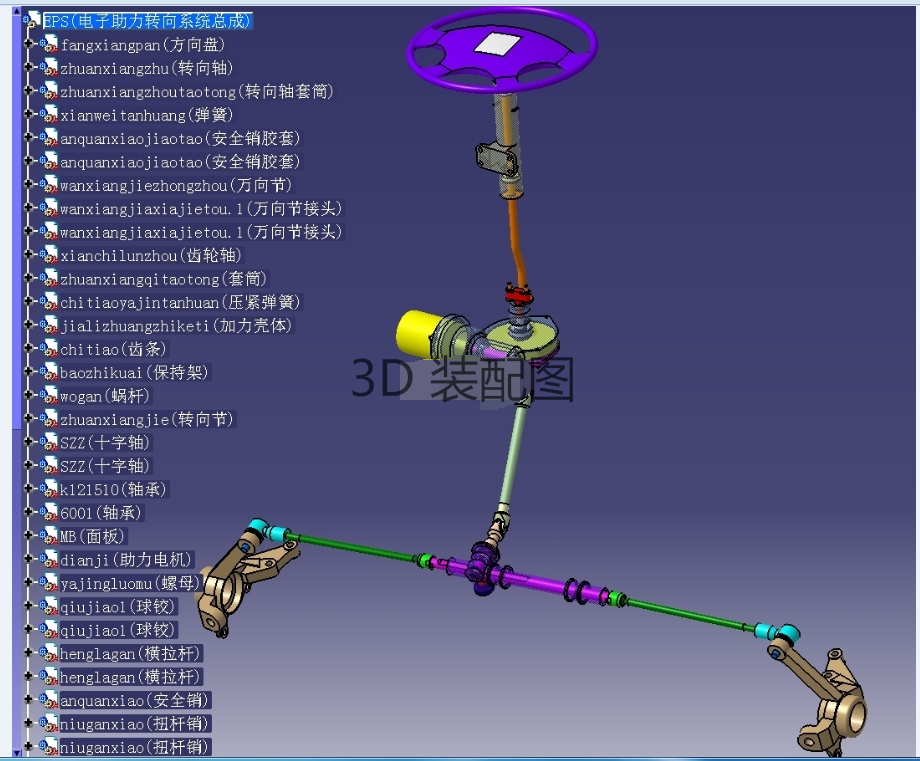Select the 'fangxiangpan(方向盘)' label
Image resolution: width=920 pixels, height=761 pixels.
[x=143, y=45]
